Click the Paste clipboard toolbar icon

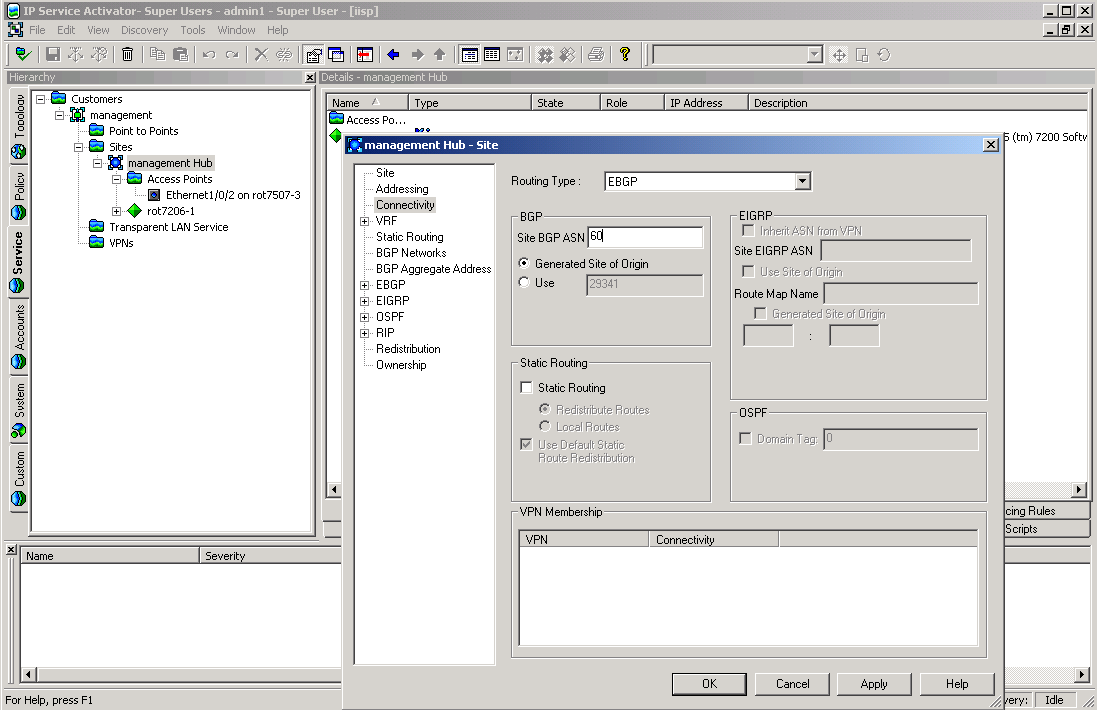click(181, 55)
